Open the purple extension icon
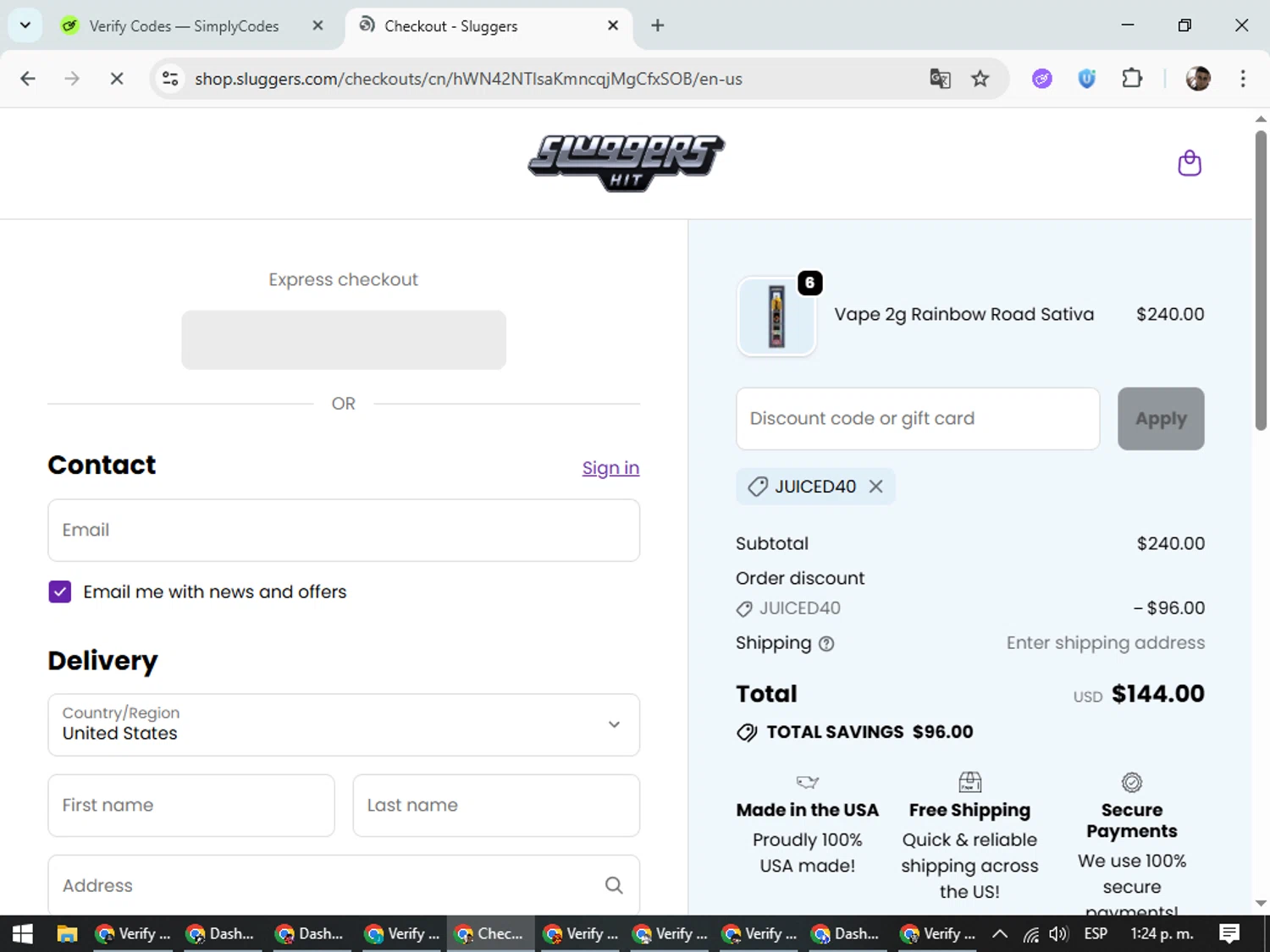Viewport: 1270px width, 952px height. click(x=1042, y=79)
